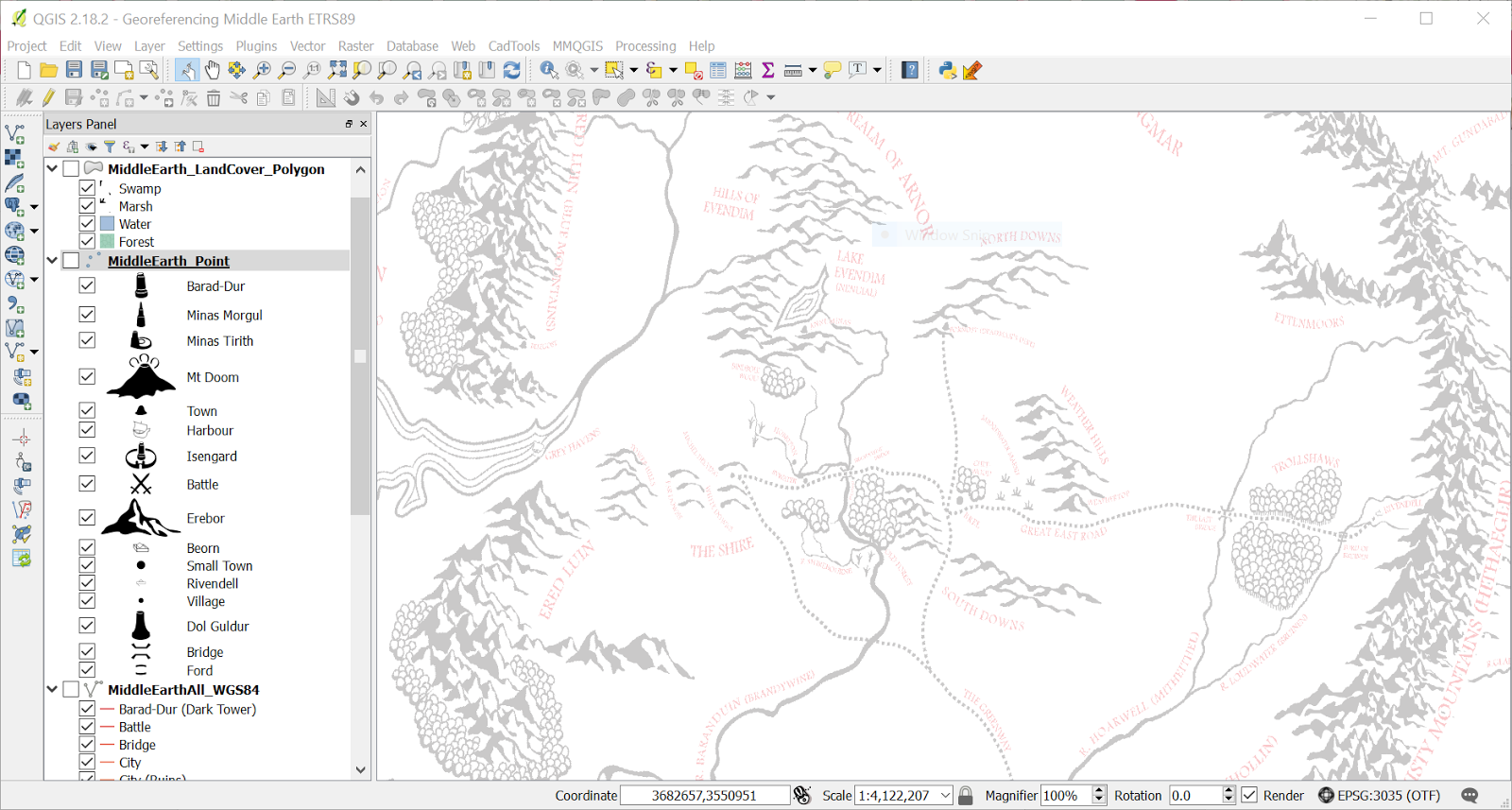
Task: Open the Layer menu
Action: [149, 45]
